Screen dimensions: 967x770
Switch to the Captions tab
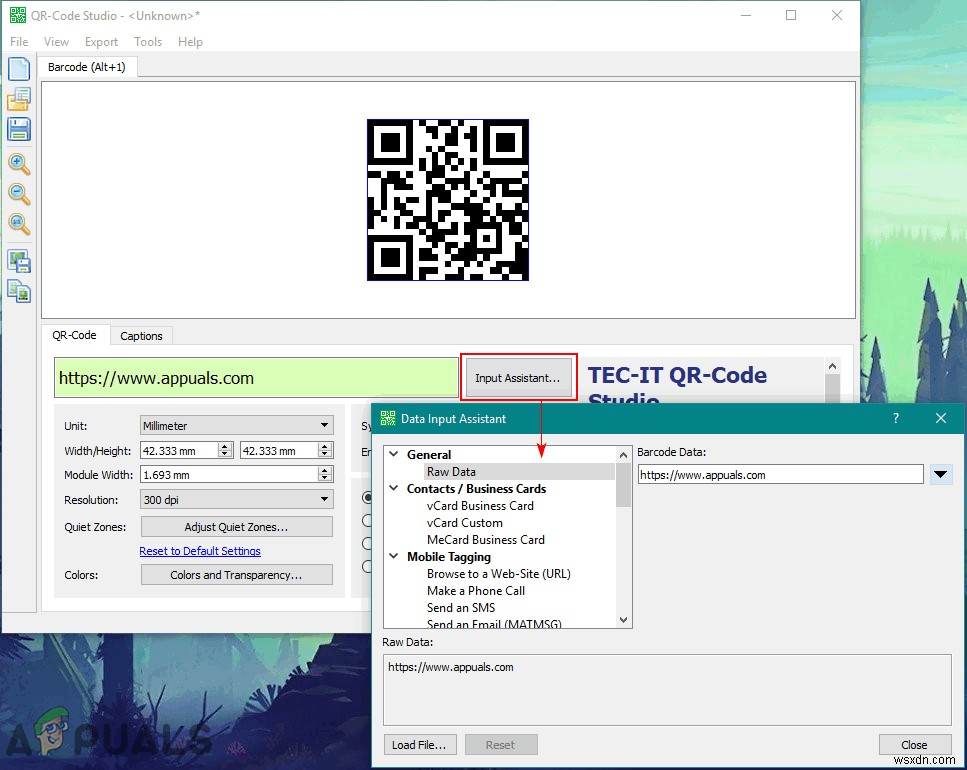pos(141,336)
